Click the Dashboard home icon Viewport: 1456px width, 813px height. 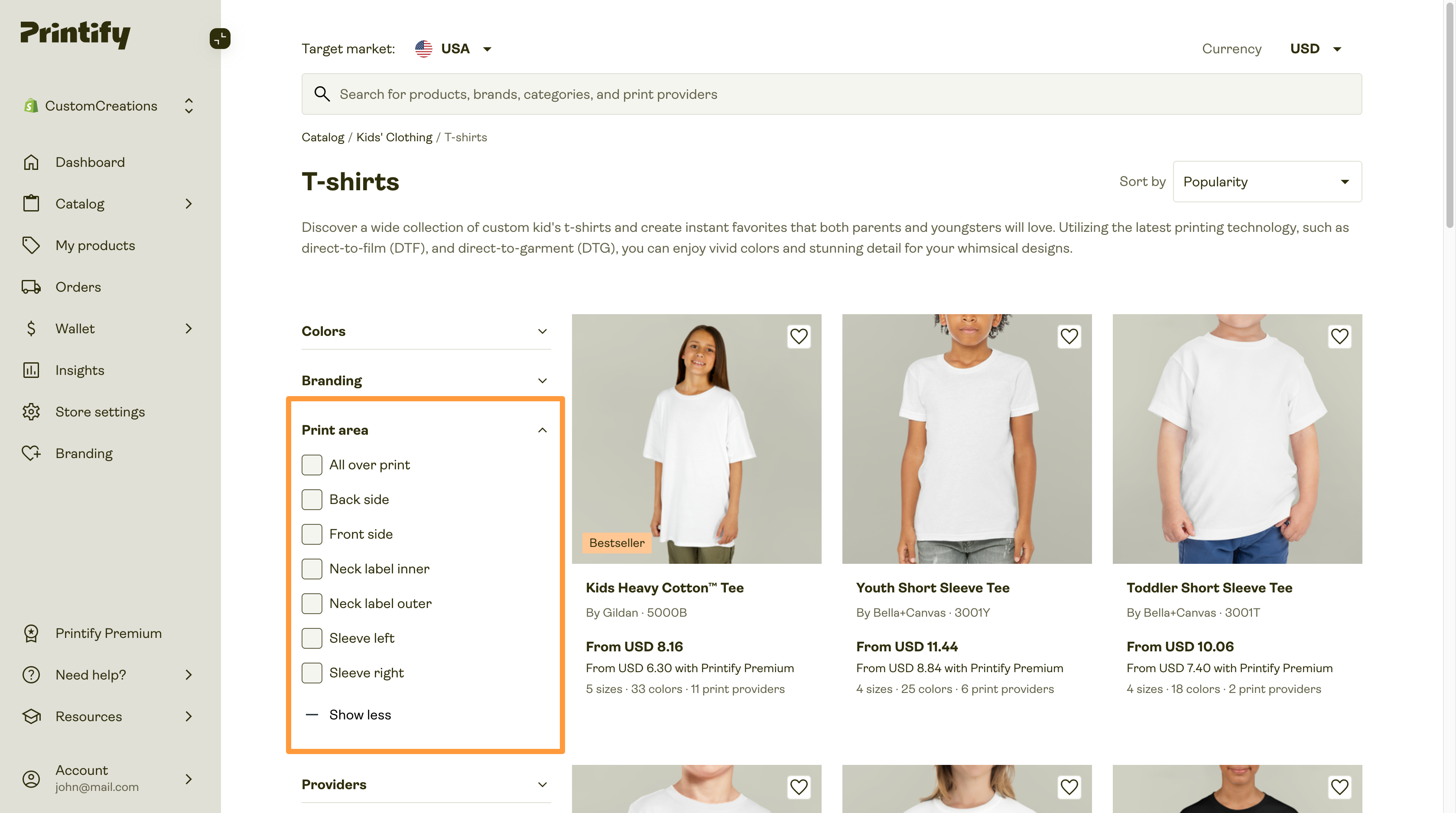coord(31,162)
